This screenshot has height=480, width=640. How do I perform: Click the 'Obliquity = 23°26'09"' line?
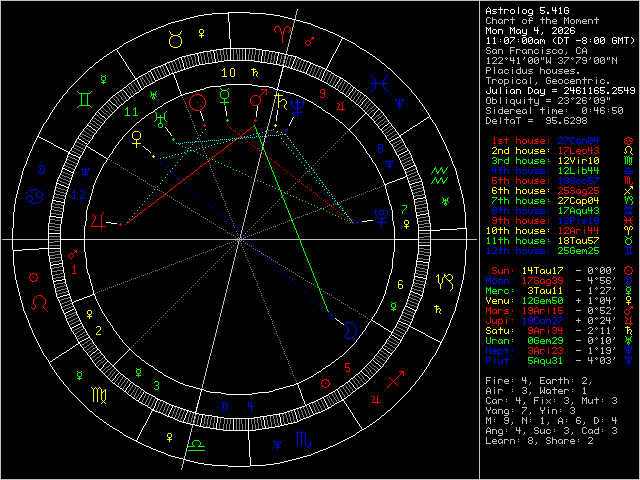(x=548, y=101)
